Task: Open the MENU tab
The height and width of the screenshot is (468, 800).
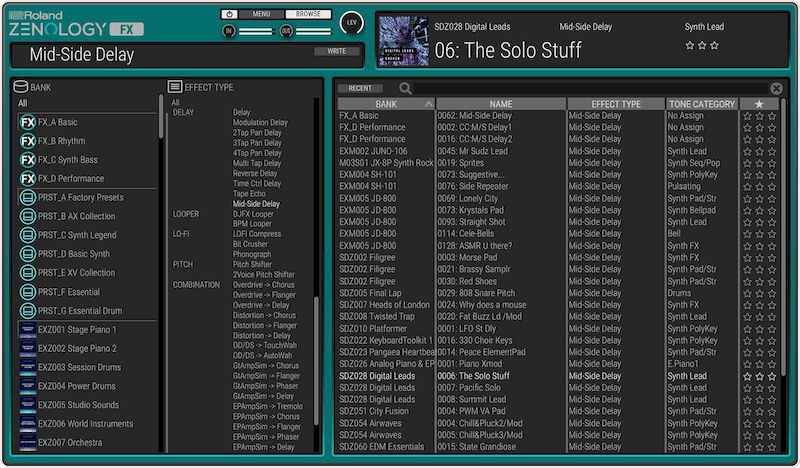Action: tap(261, 14)
